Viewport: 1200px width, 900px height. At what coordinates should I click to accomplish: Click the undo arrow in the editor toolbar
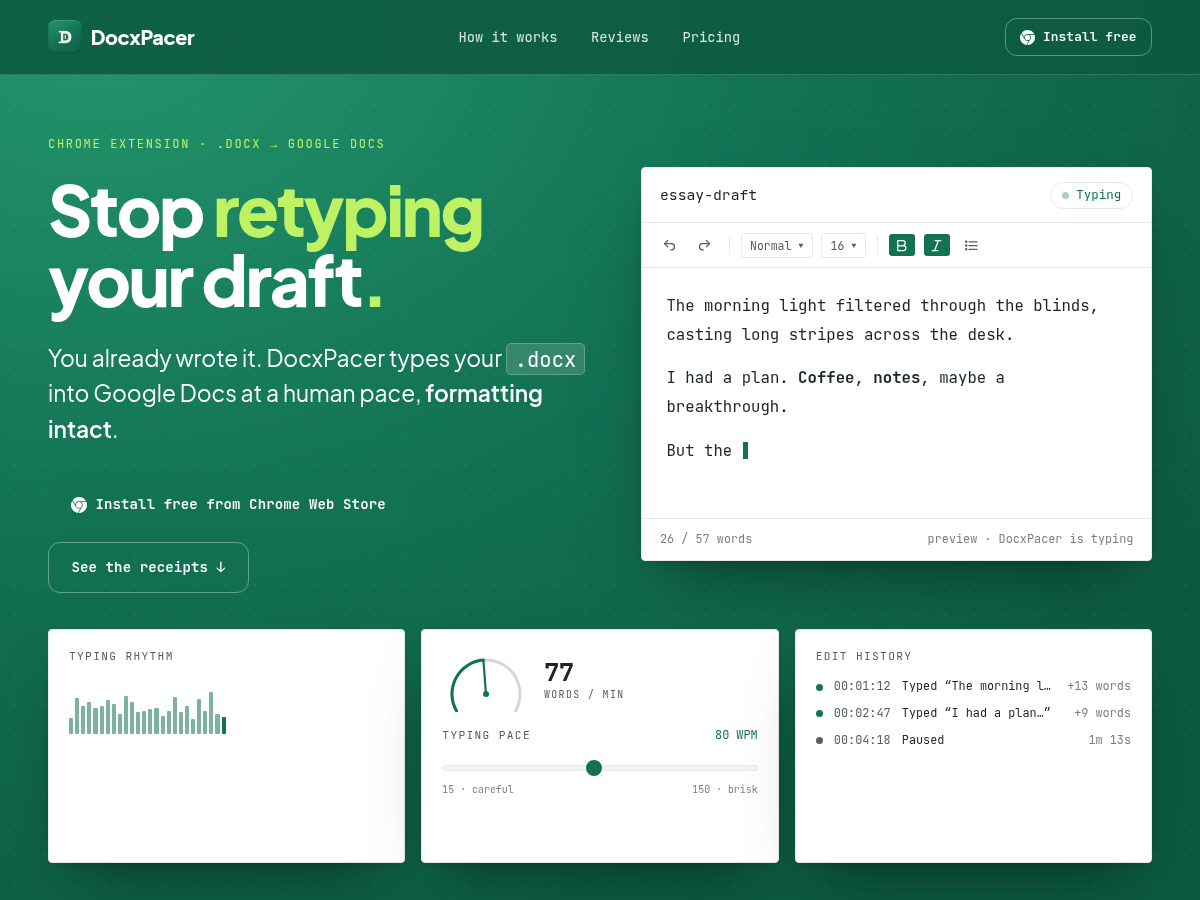pyautogui.click(x=670, y=245)
